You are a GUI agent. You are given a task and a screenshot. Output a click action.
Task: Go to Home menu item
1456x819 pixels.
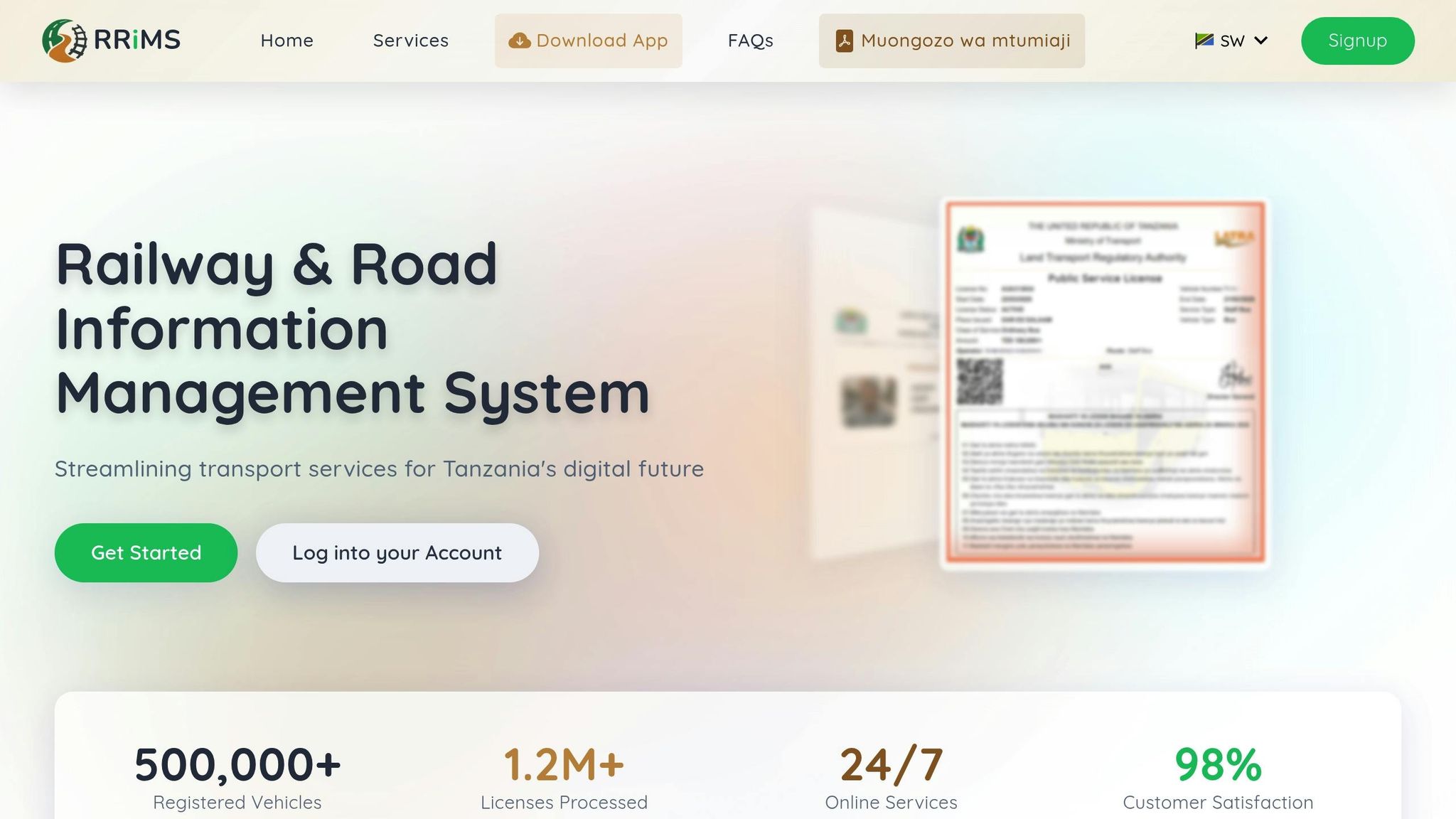click(287, 41)
